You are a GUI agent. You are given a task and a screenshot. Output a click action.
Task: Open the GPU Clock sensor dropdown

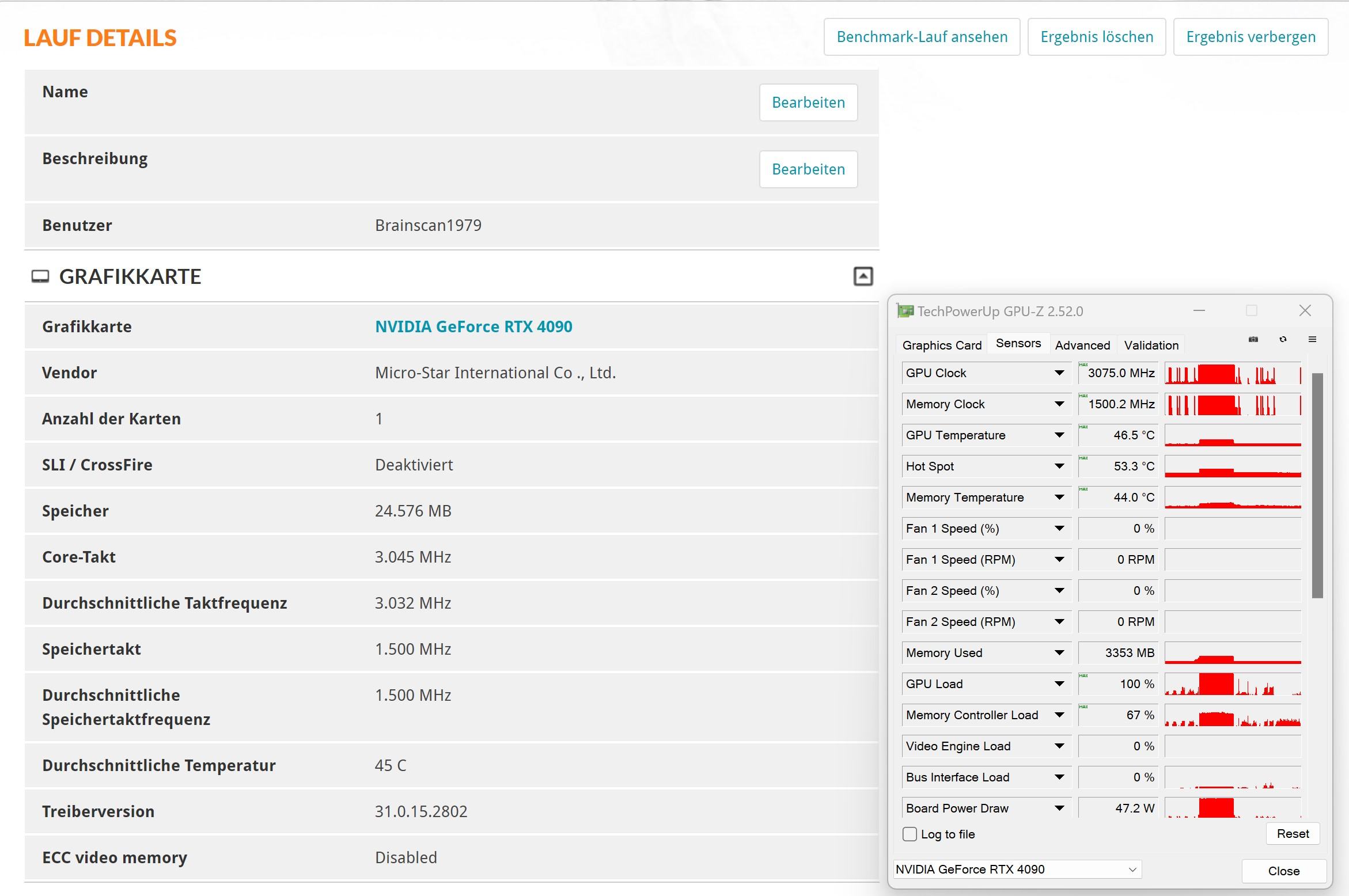[1059, 373]
